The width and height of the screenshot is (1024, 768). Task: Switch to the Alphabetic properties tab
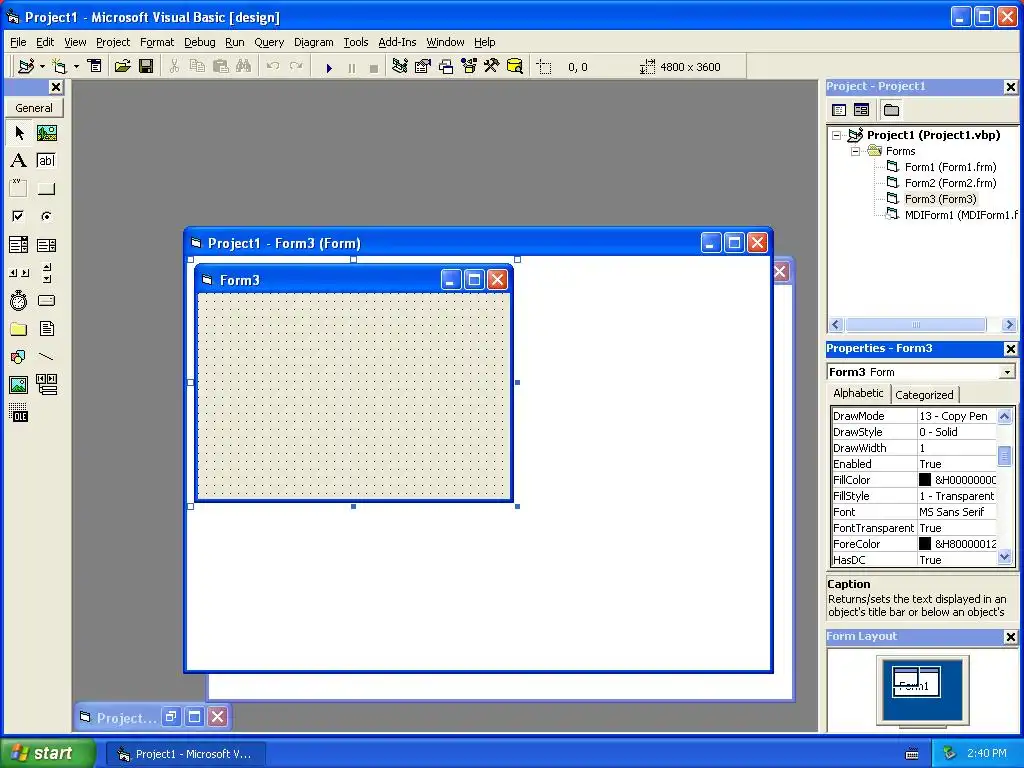pos(858,393)
